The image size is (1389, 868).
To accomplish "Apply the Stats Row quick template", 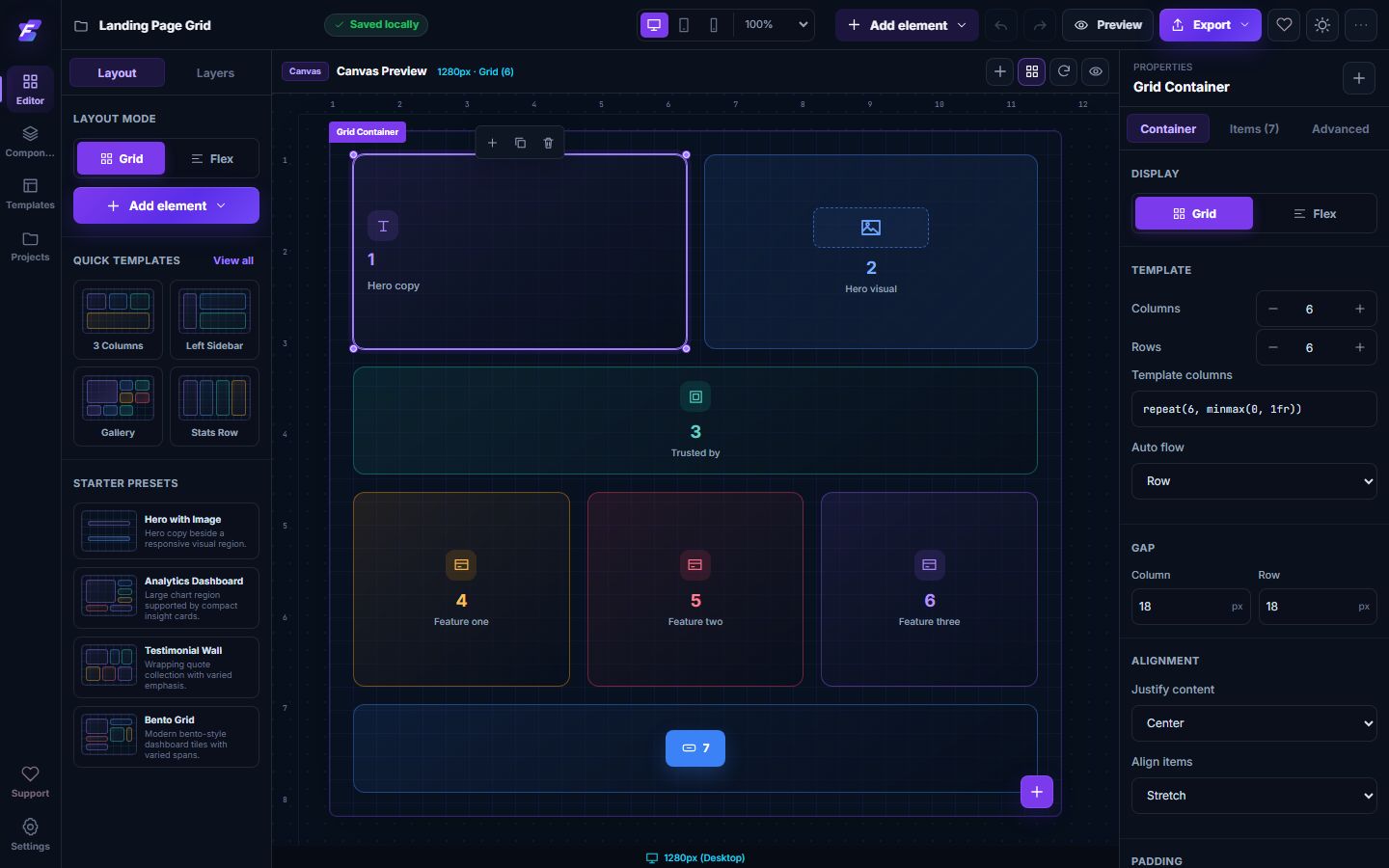I will pos(214,406).
